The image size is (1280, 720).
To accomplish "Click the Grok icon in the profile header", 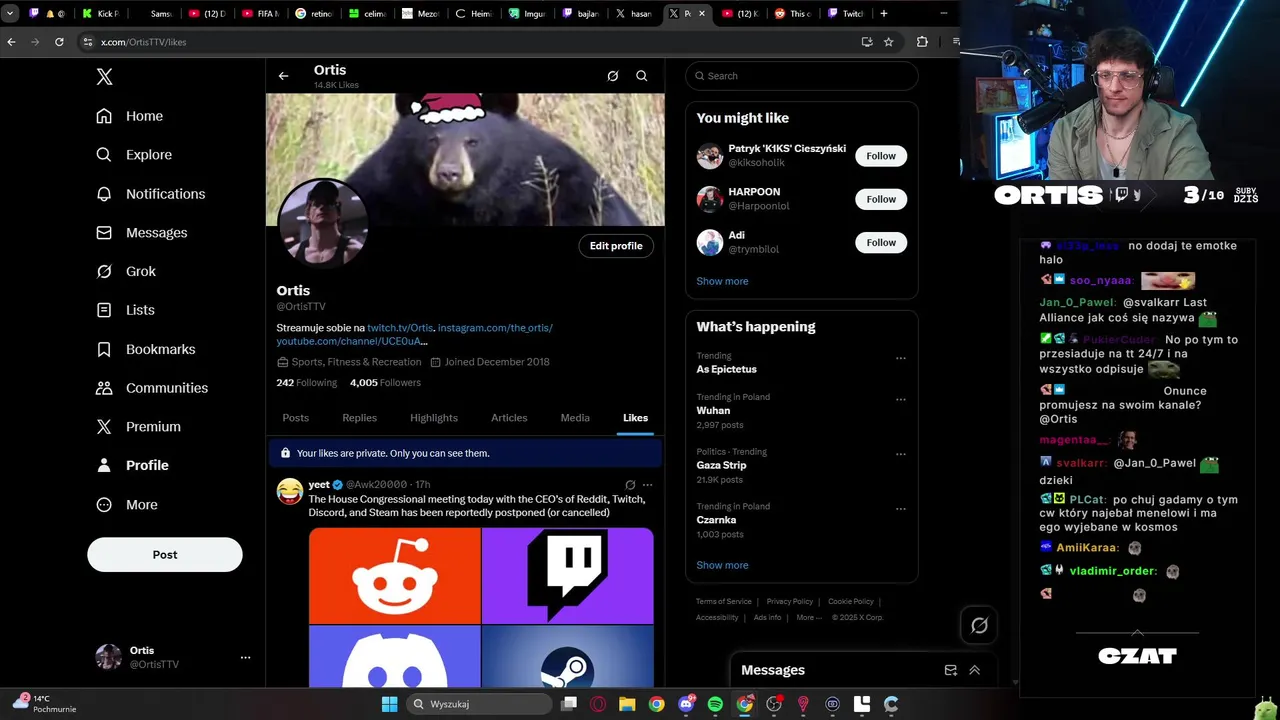I will click(x=613, y=76).
